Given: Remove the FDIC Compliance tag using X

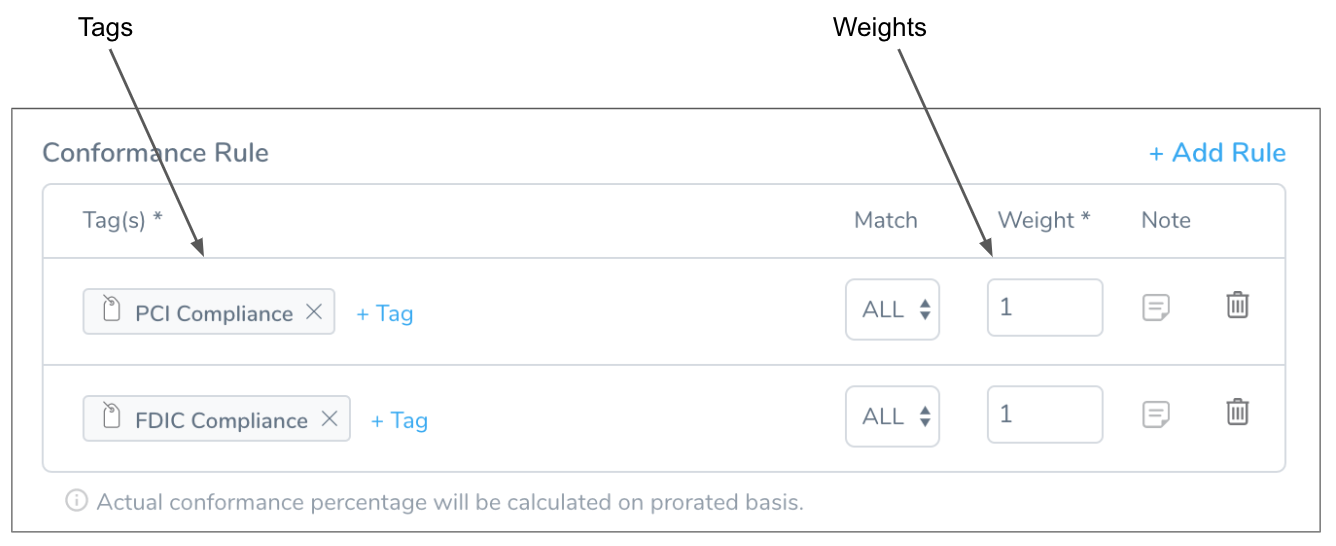Looking at the screenshot, I should click(329, 419).
